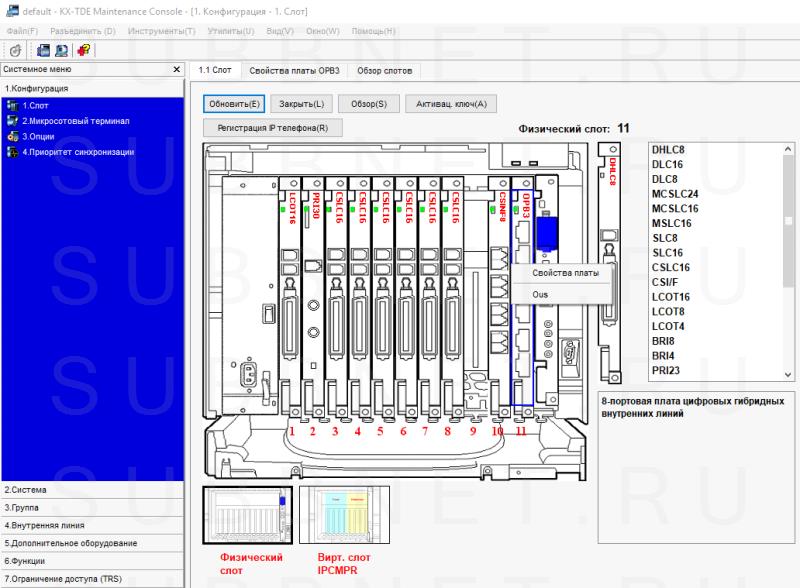Viewport: 800px width, 588px height.
Task: Choose 'Свойства платы' in the context menu
Action: coord(566,272)
